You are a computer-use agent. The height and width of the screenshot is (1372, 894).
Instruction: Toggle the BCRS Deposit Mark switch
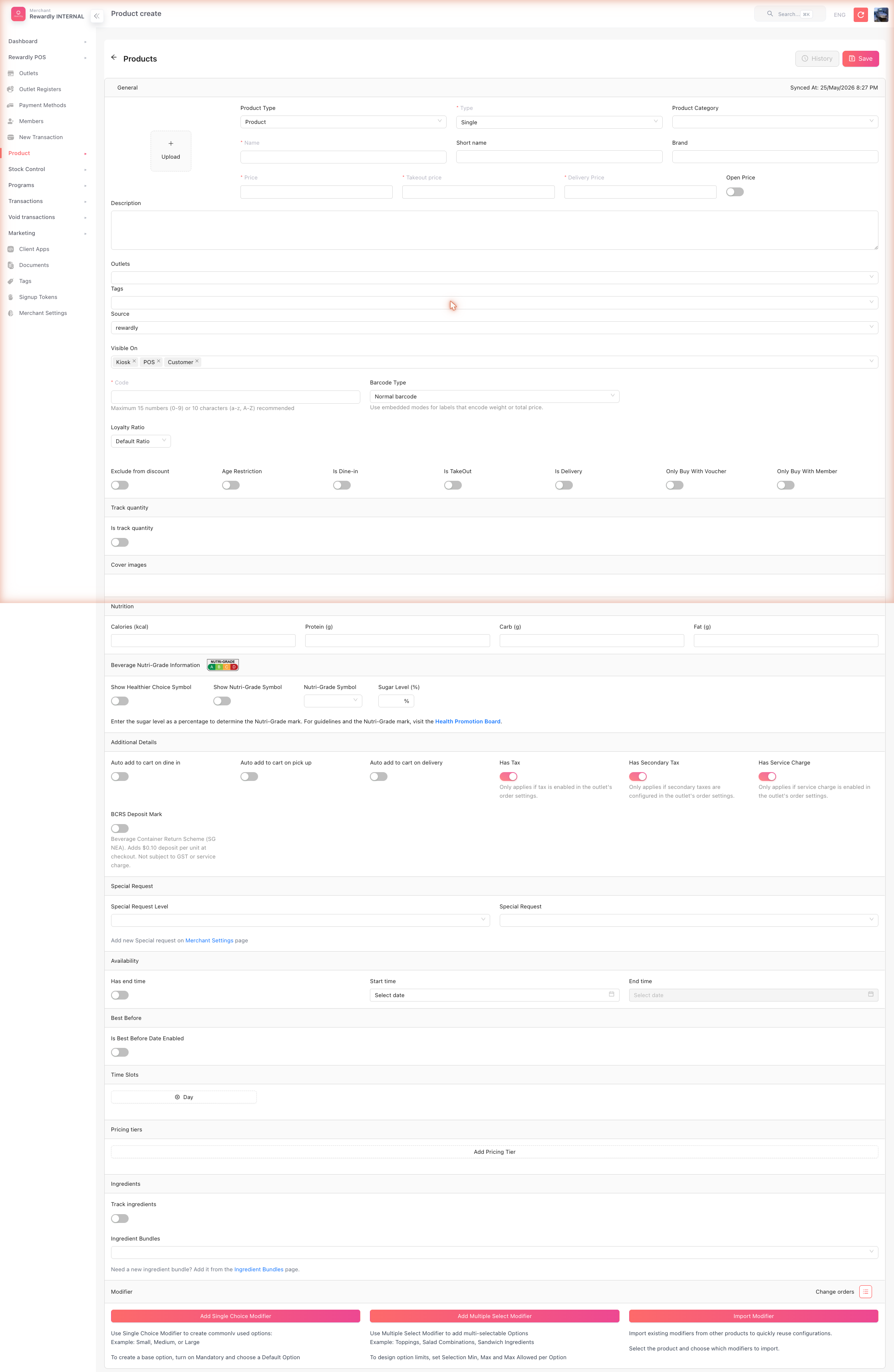(x=120, y=828)
